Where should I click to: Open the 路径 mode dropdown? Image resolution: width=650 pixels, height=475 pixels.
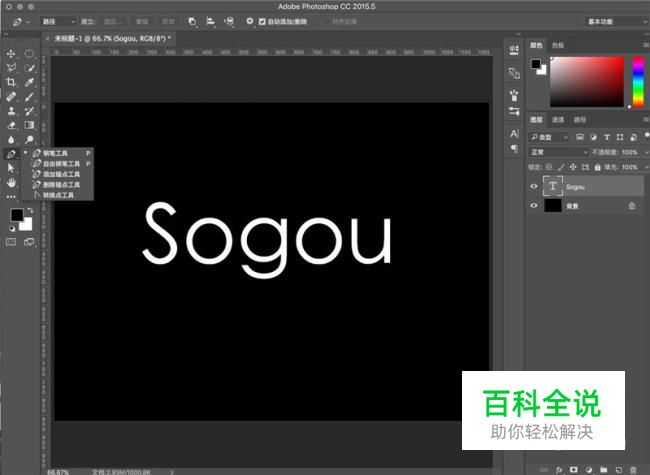(58, 22)
